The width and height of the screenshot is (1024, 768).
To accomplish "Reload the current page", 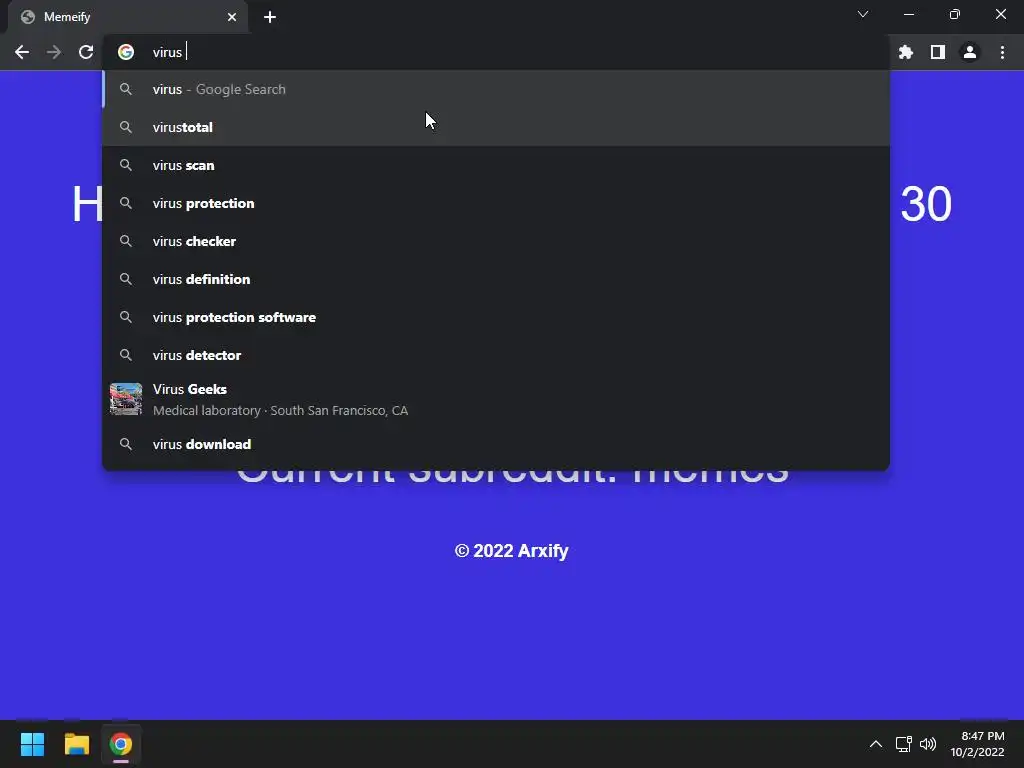I will tap(86, 52).
